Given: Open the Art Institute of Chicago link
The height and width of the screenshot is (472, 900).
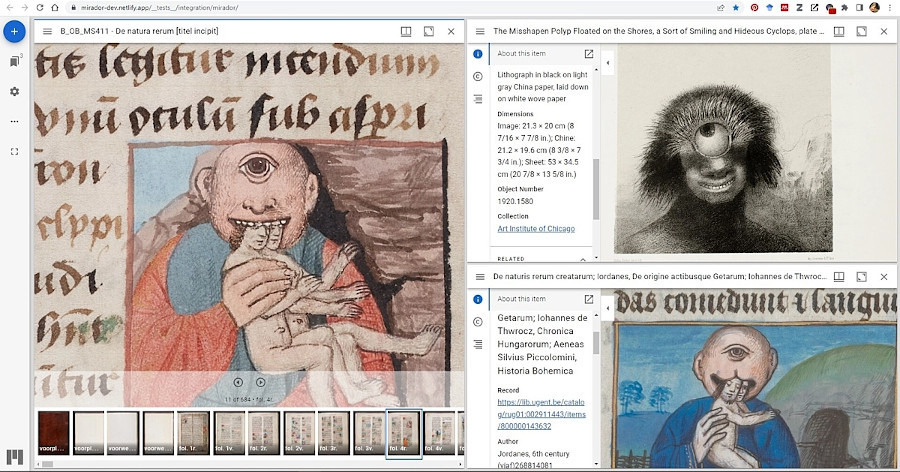Looking at the screenshot, I should click(x=536, y=229).
